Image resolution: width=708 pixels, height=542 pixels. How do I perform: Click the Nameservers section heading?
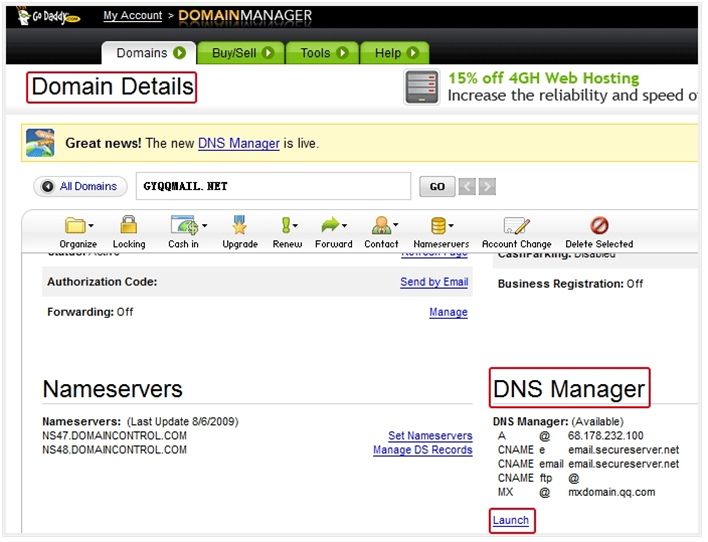(x=112, y=389)
